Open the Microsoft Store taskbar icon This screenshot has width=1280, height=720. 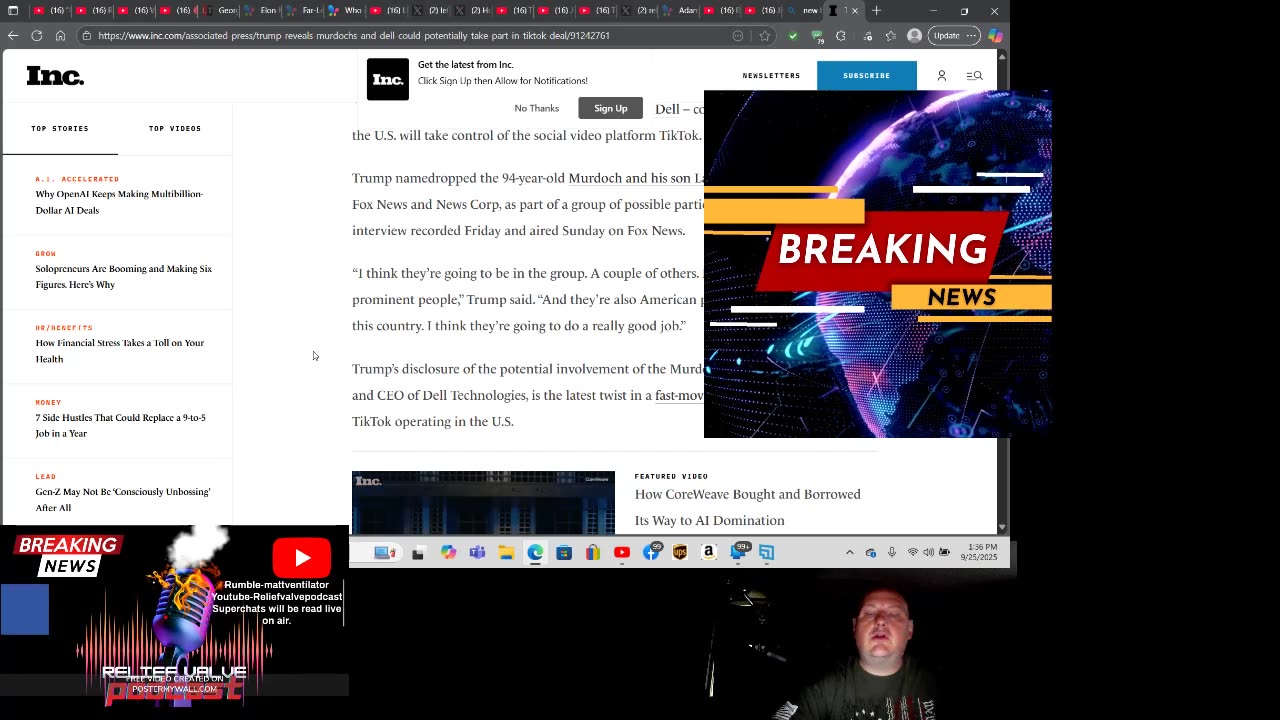point(564,552)
